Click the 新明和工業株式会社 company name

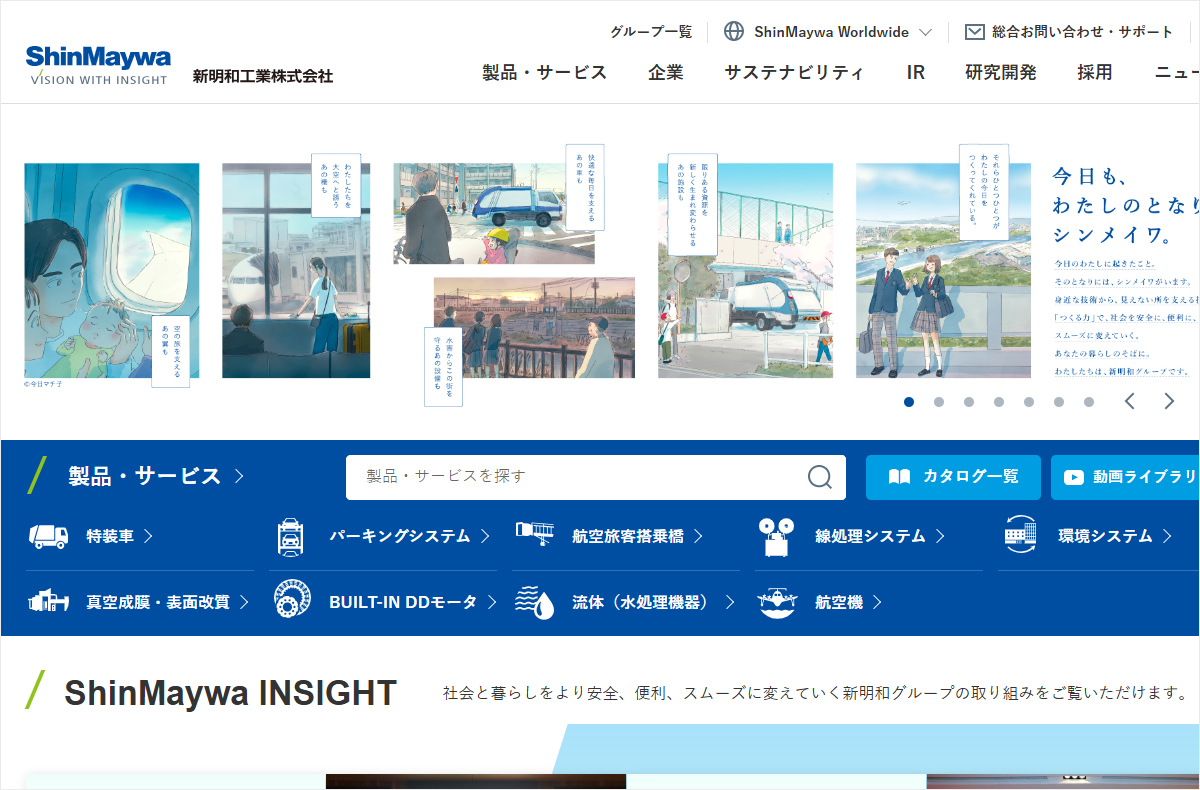(263, 76)
